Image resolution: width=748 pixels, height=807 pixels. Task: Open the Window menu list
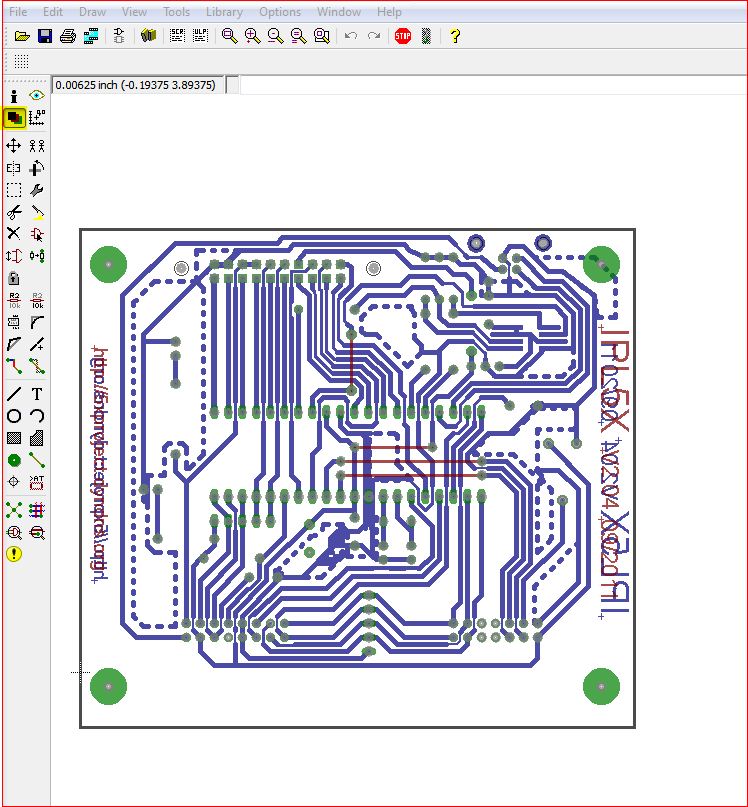[338, 11]
